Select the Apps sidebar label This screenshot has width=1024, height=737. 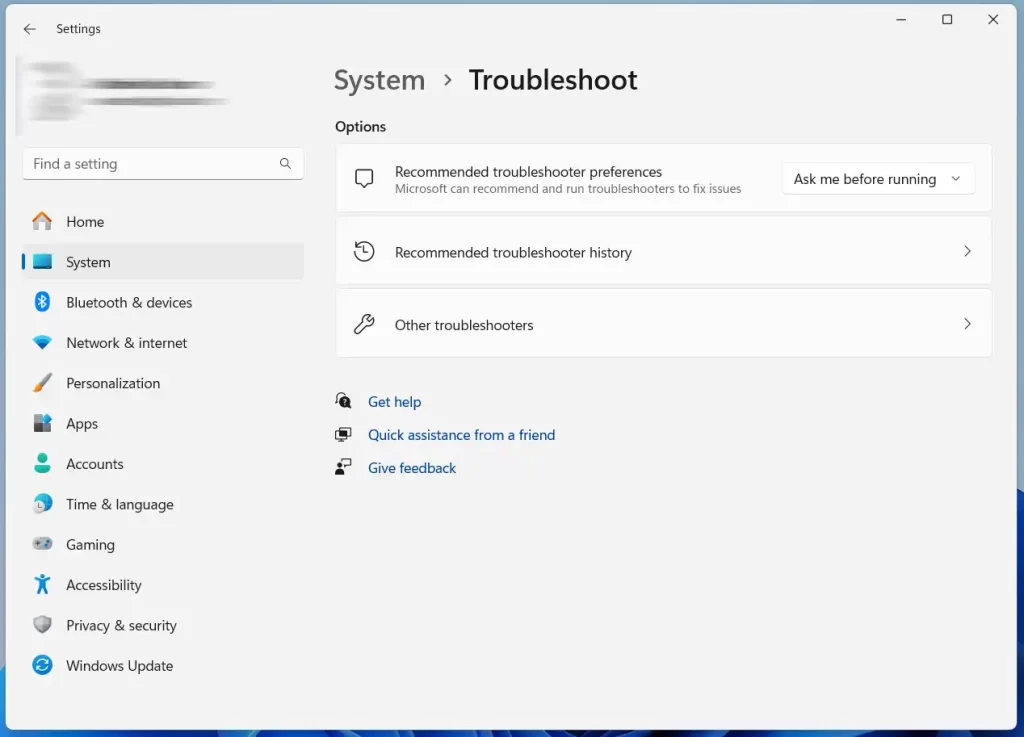coord(82,424)
